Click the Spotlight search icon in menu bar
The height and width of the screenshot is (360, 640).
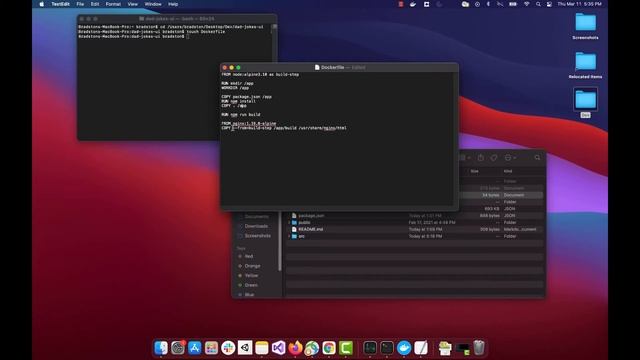[x=538, y=4]
